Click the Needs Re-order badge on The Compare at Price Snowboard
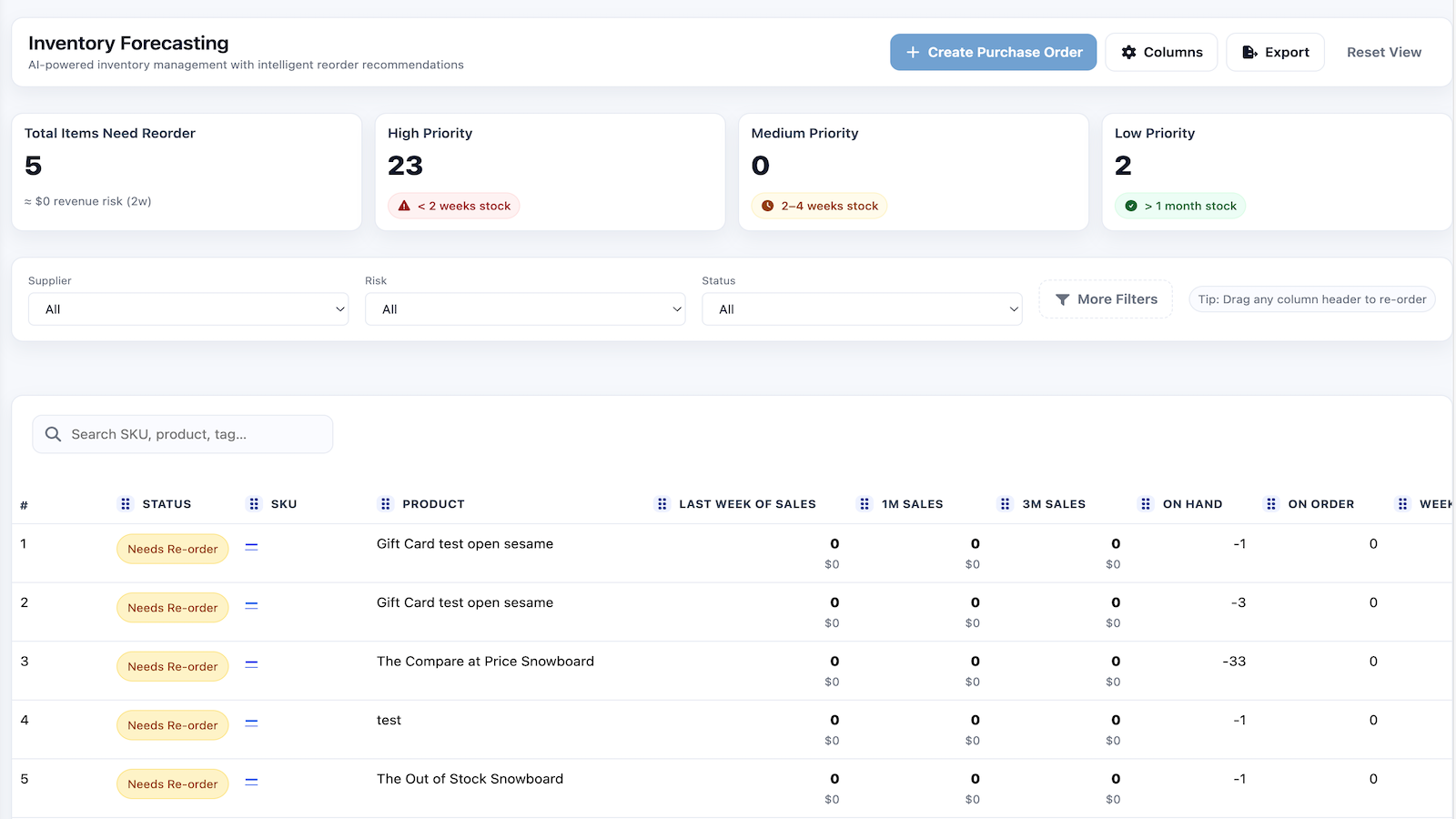Image resolution: width=1456 pixels, height=819 pixels. [172, 666]
